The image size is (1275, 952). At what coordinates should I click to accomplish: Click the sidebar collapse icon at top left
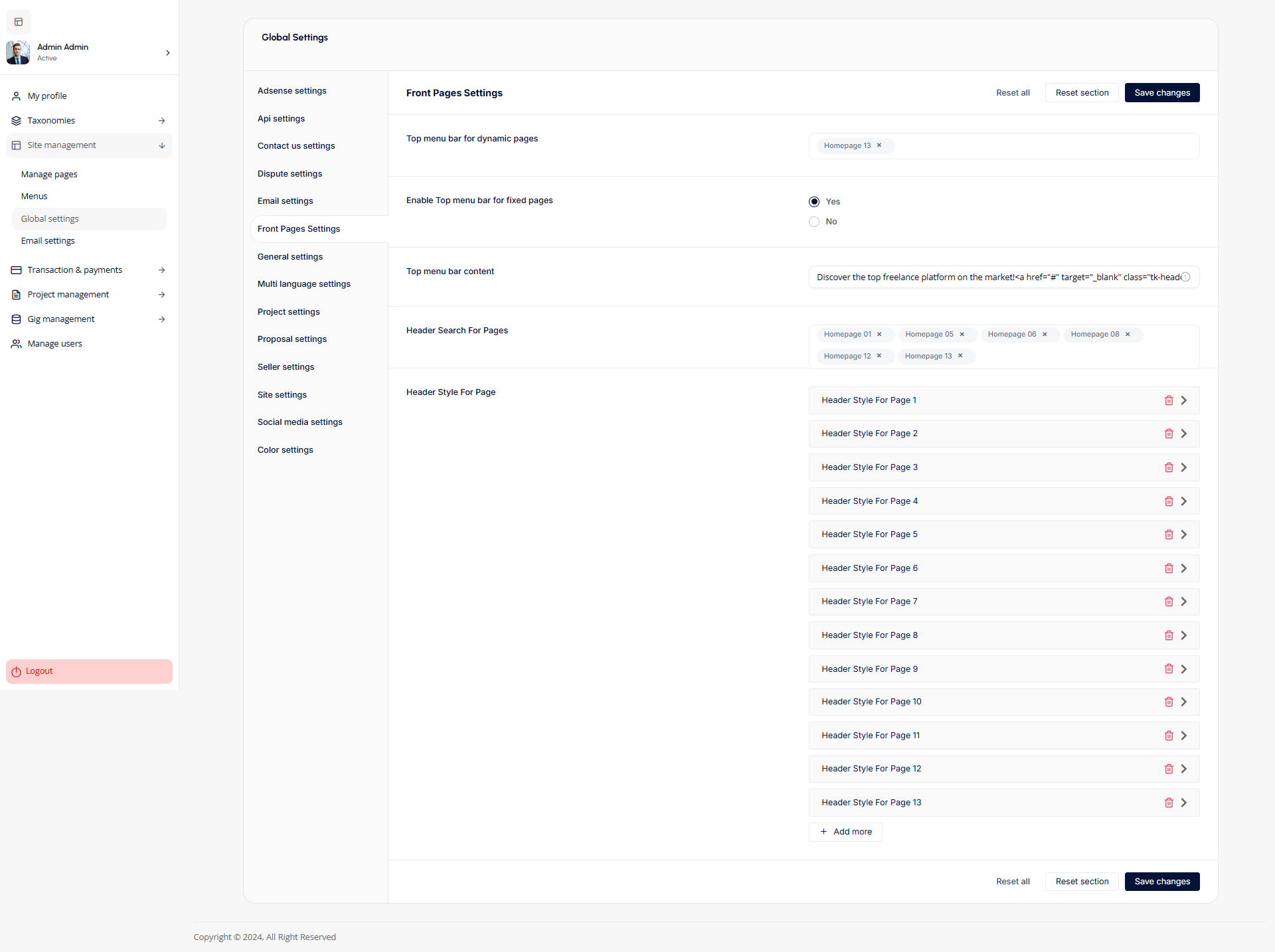[19, 22]
